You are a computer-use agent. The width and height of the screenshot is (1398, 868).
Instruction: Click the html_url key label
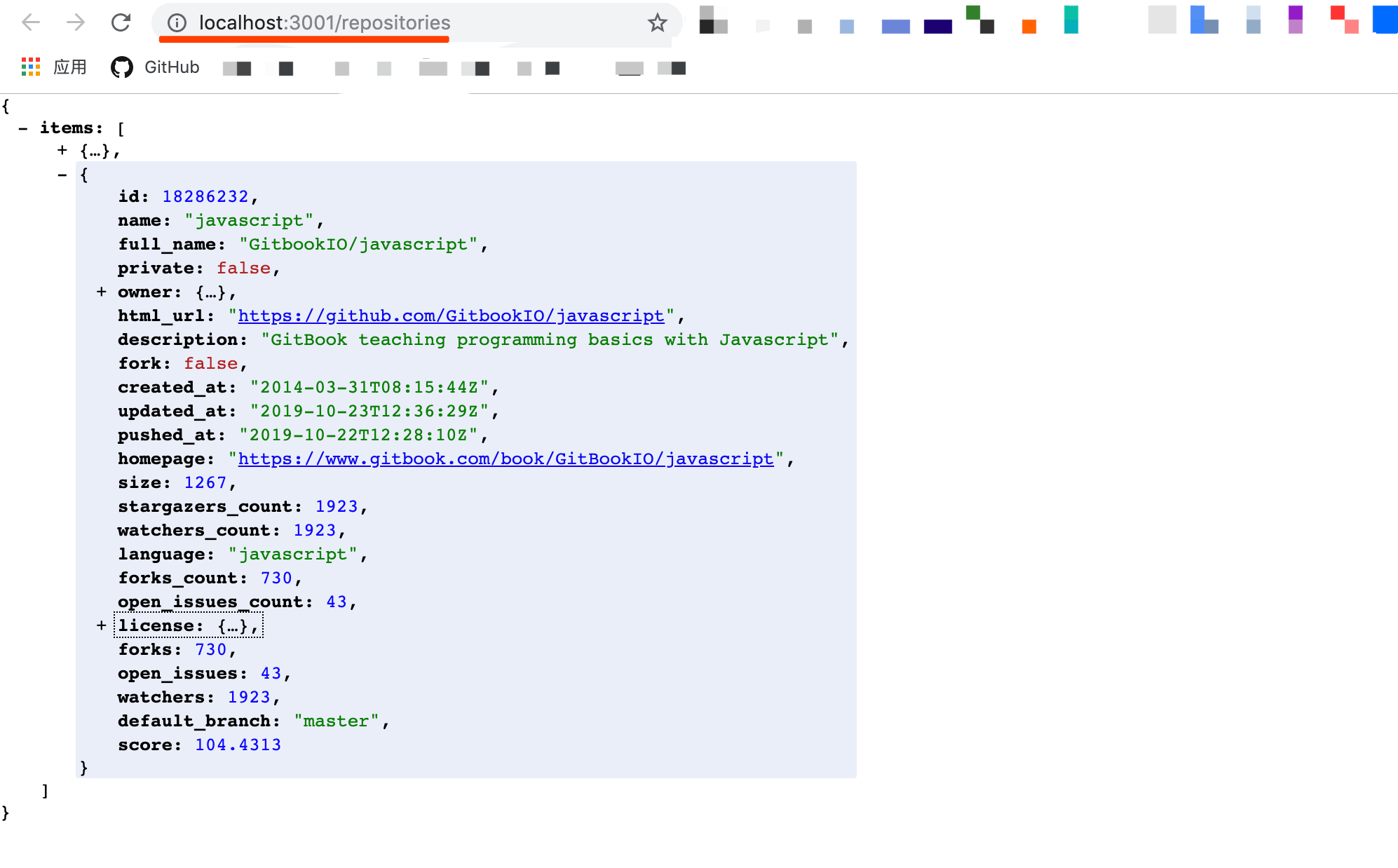pos(165,316)
